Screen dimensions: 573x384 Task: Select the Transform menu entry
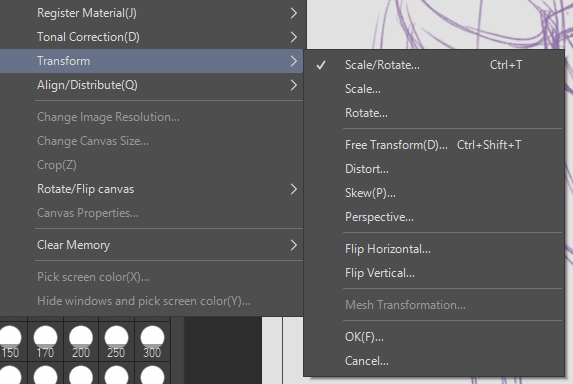coord(151,61)
